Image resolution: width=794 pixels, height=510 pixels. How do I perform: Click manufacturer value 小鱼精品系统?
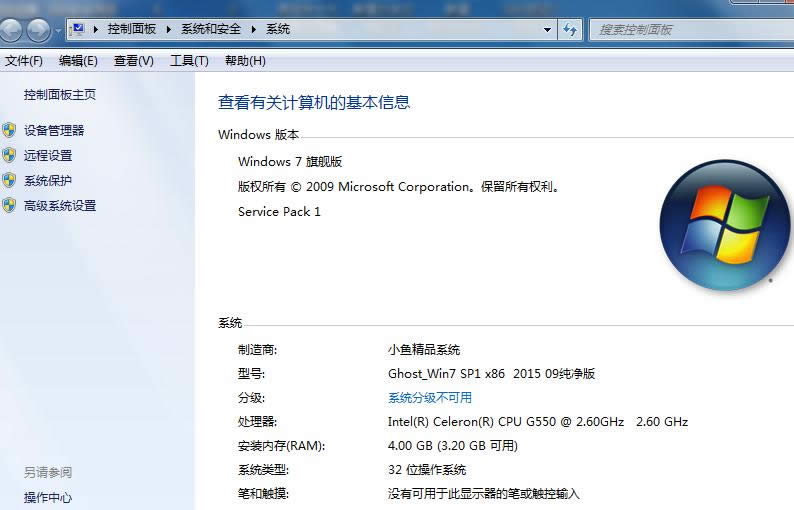[424, 350]
